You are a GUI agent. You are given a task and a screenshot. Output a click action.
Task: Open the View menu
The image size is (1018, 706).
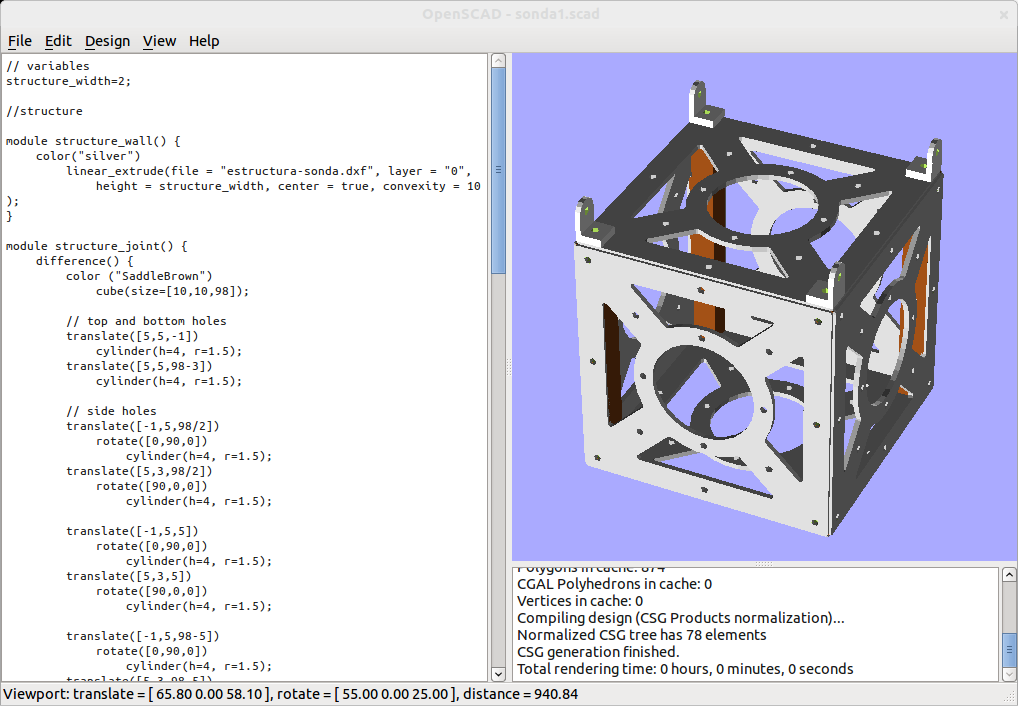[x=159, y=41]
